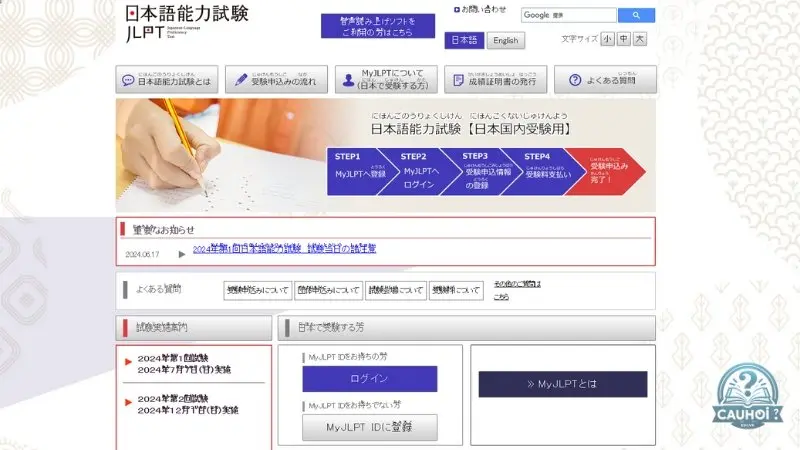Click the 試験実施案内 section header

click(194, 328)
